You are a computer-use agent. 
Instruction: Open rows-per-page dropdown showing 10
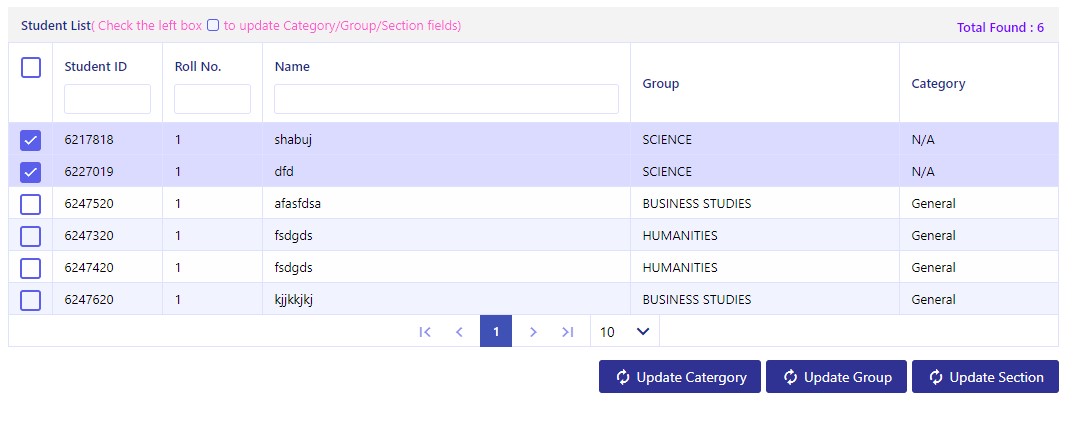point(625,332)
